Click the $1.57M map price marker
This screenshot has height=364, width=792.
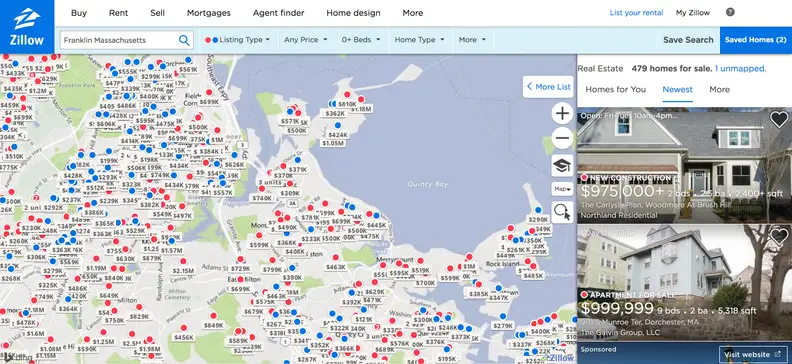pos(172,250)
